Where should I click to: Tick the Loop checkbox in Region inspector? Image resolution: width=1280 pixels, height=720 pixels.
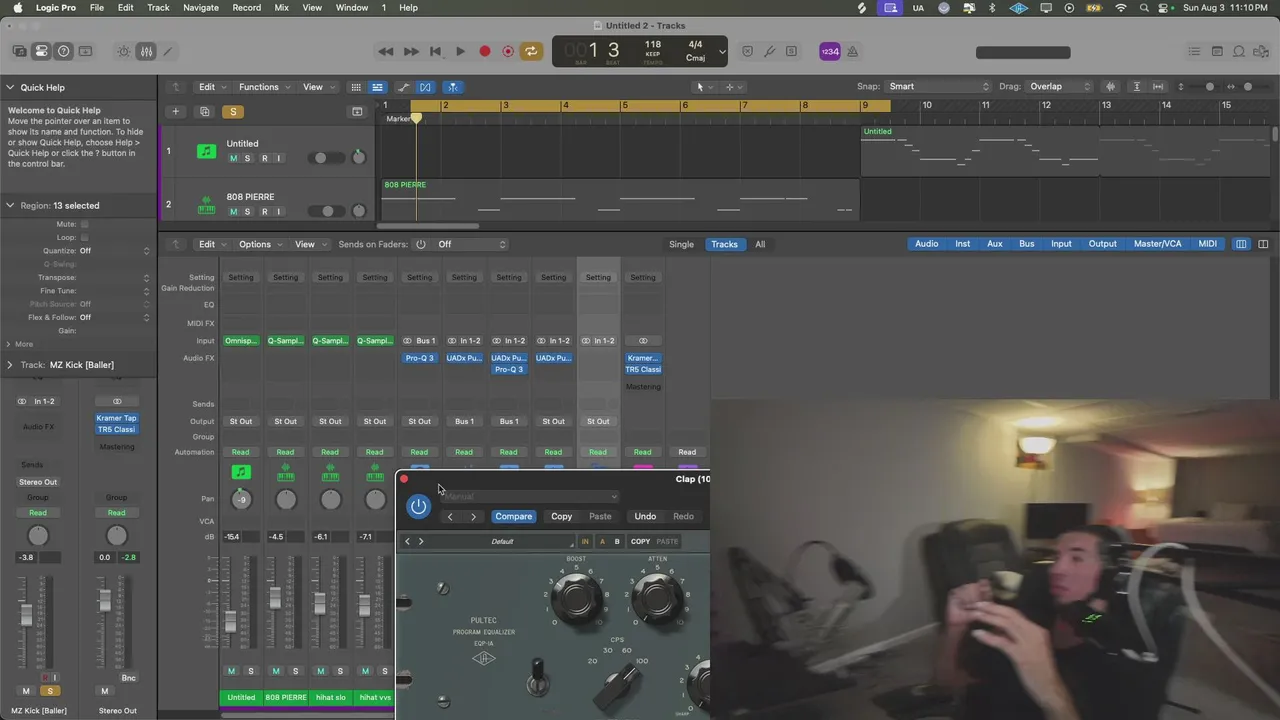(84, 238)
